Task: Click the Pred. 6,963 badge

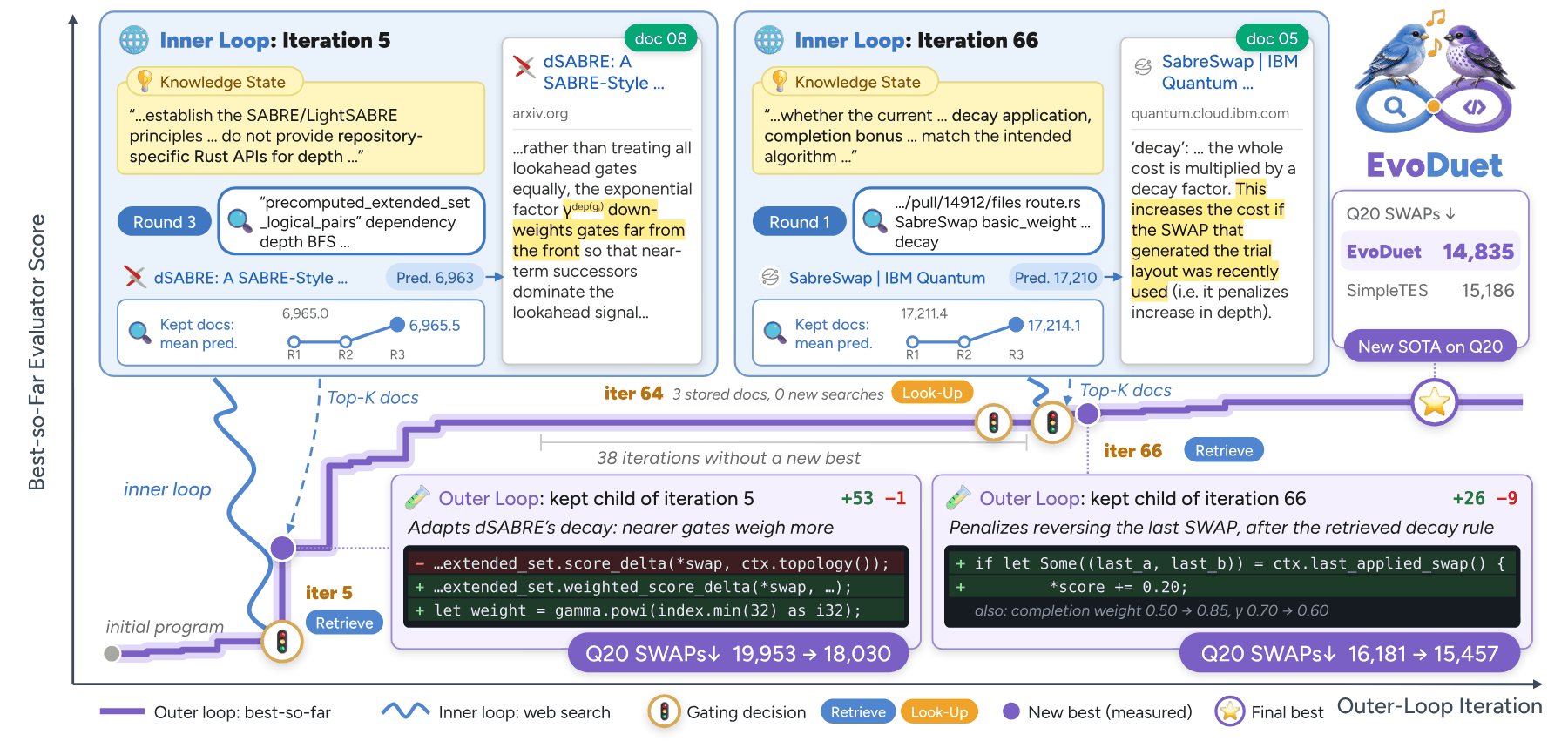Action: (x=435, y=277)
